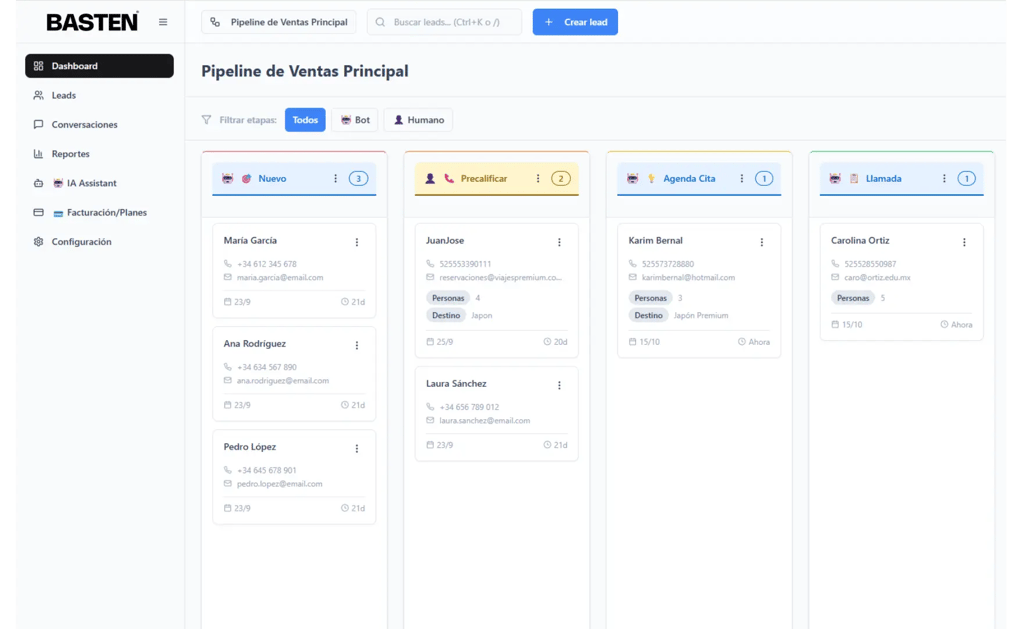Open Karim Bernal's card options menu
The image size is (1024, 629).
[x=761, y=241]
